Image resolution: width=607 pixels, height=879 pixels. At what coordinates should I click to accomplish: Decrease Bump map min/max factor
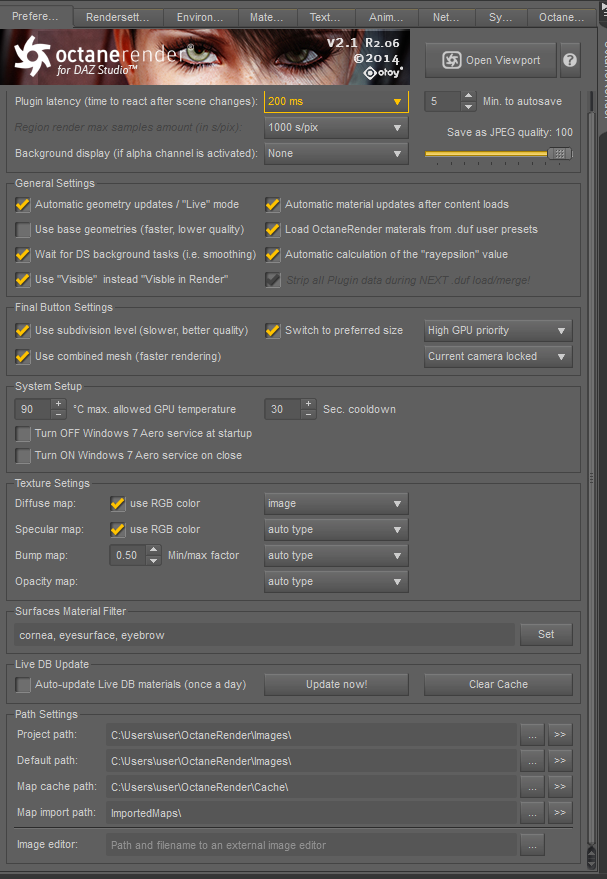click(x=153, y=561)
